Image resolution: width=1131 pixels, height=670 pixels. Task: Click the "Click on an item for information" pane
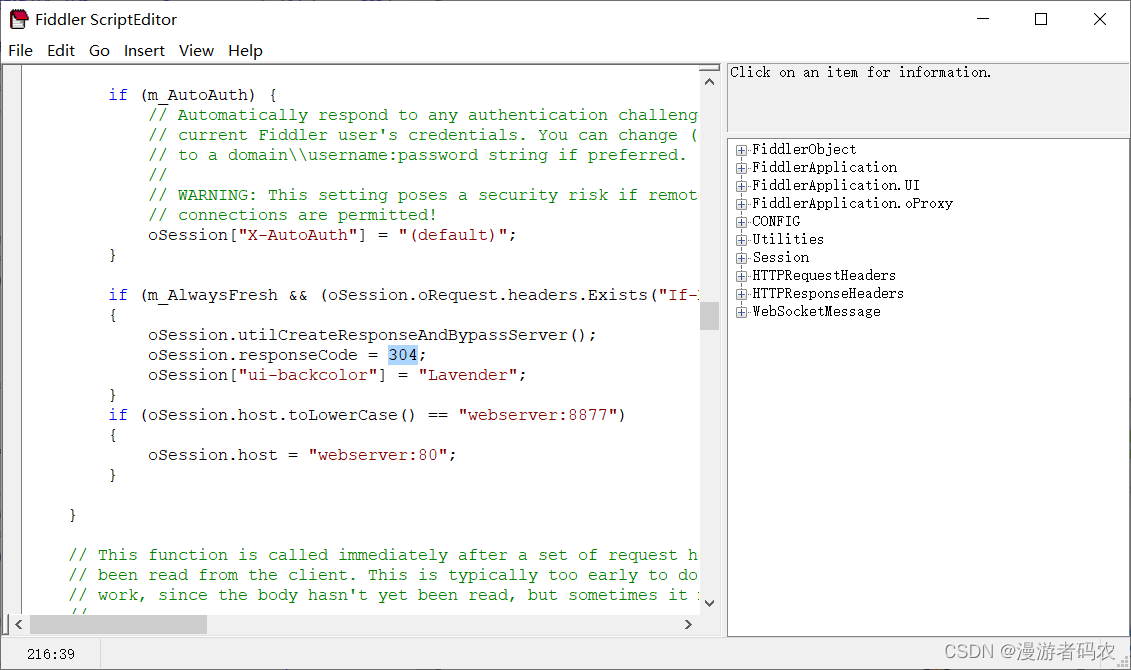pyautogui.click(x=928, y=97)
